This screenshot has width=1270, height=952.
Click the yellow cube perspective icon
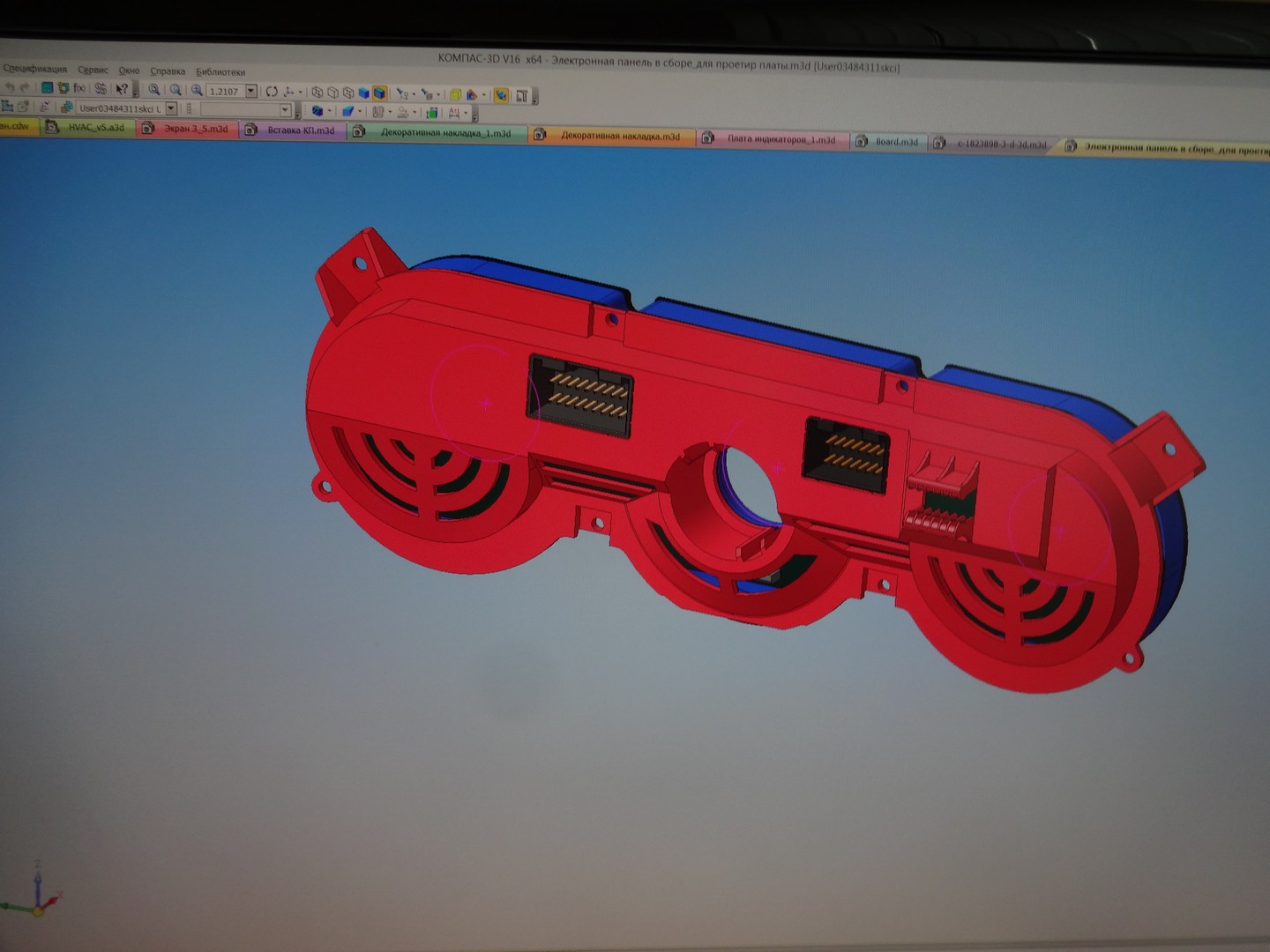point(456,94)
